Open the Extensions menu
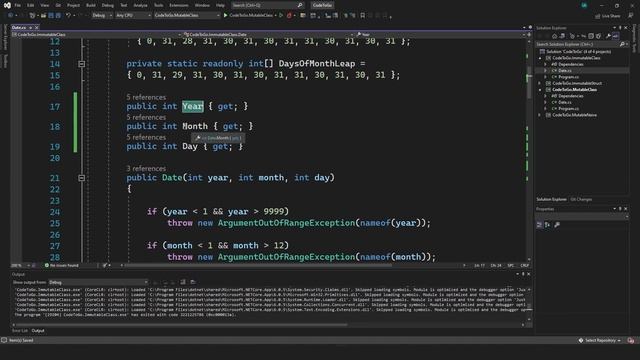 pos(179,5)
